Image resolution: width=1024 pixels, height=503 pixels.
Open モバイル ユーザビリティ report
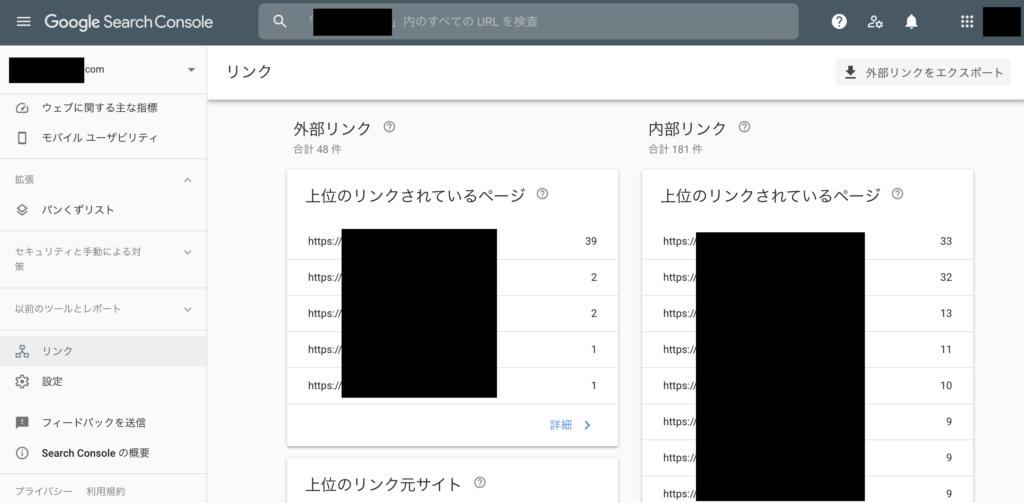[99, 138]
